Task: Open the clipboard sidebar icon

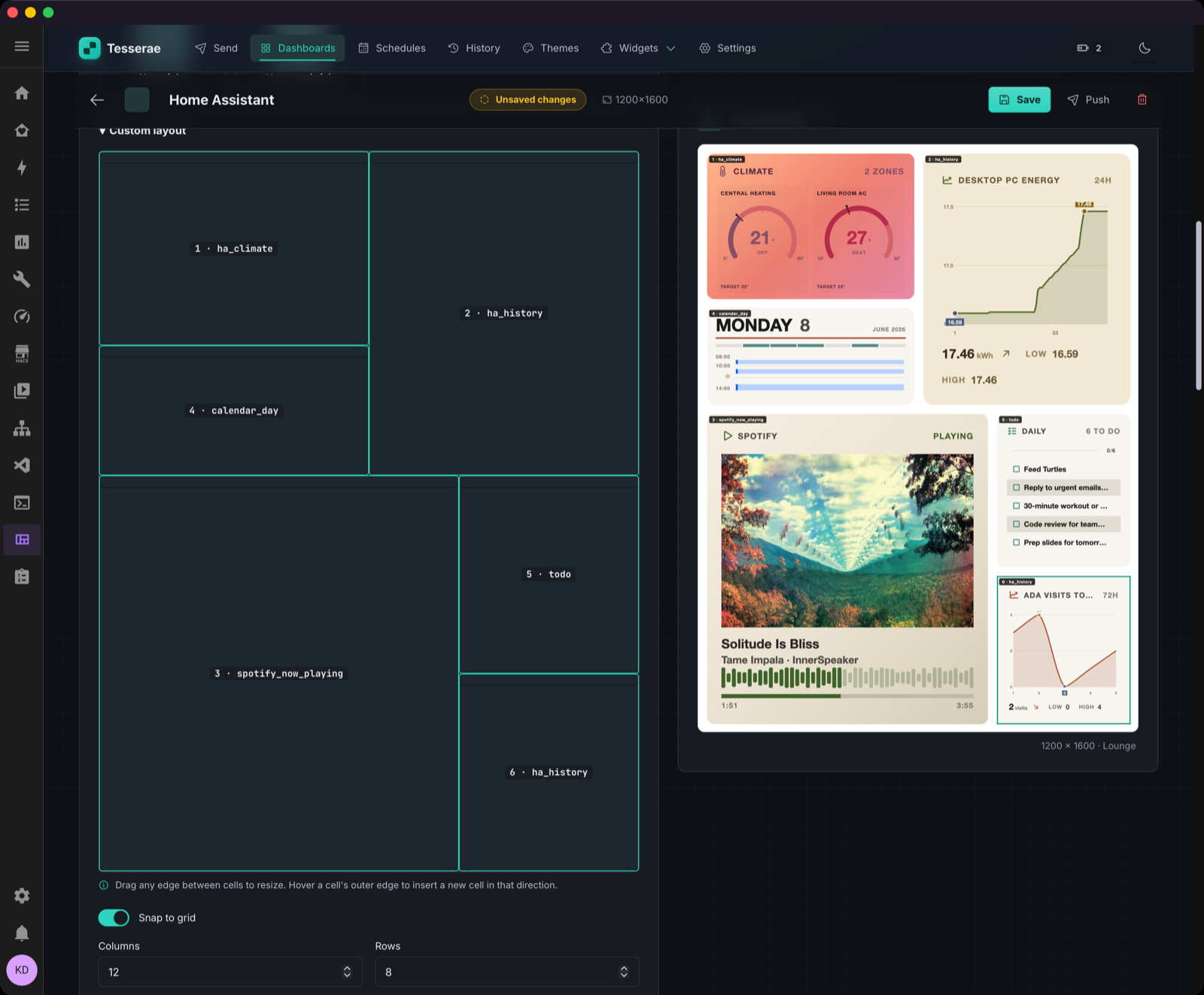Action: coord(22,577)
